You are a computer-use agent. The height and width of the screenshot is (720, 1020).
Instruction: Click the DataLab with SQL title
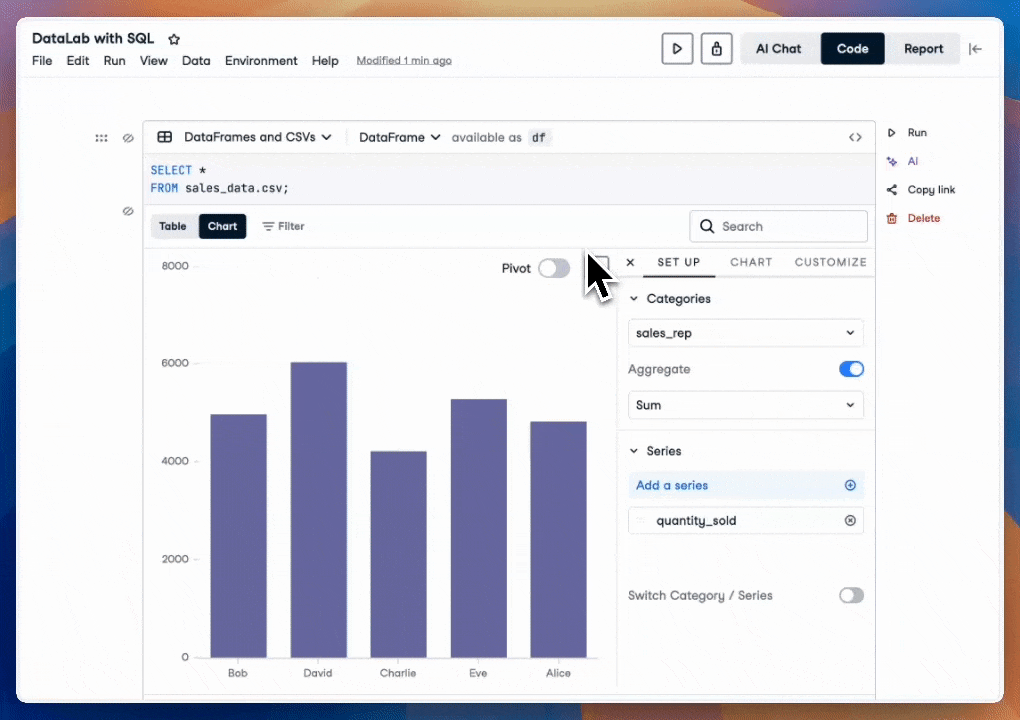[x=93, y=38]
